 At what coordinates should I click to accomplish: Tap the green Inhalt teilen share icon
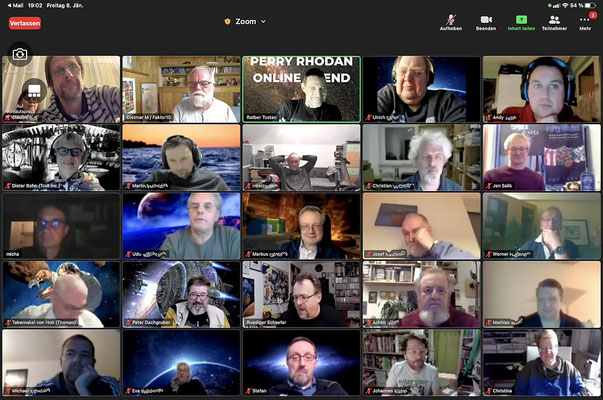[x=521, y=20]
